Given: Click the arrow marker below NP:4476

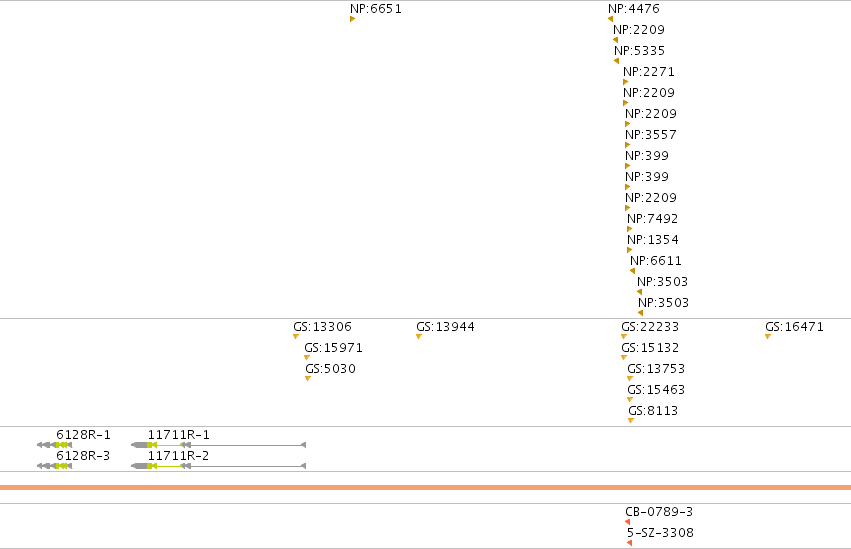Looking at the screenshot, I should coord(611,19).
